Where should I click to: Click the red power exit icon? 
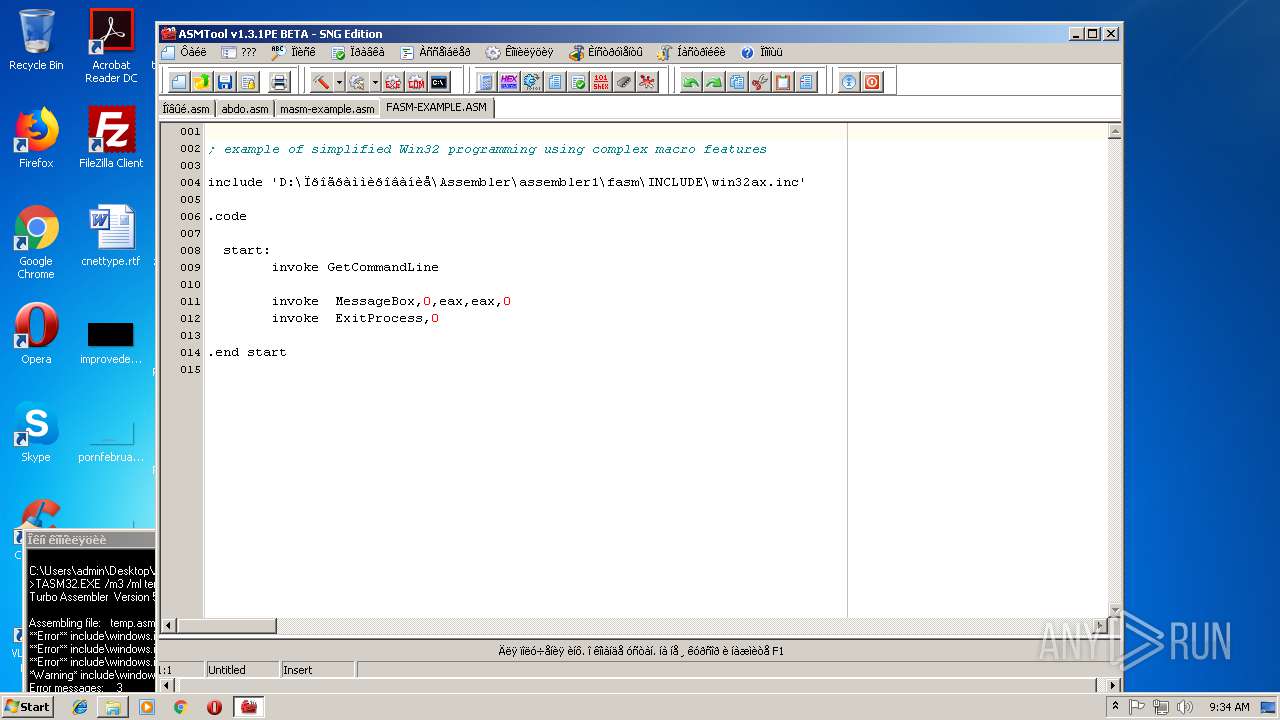[x=872, y=82]
